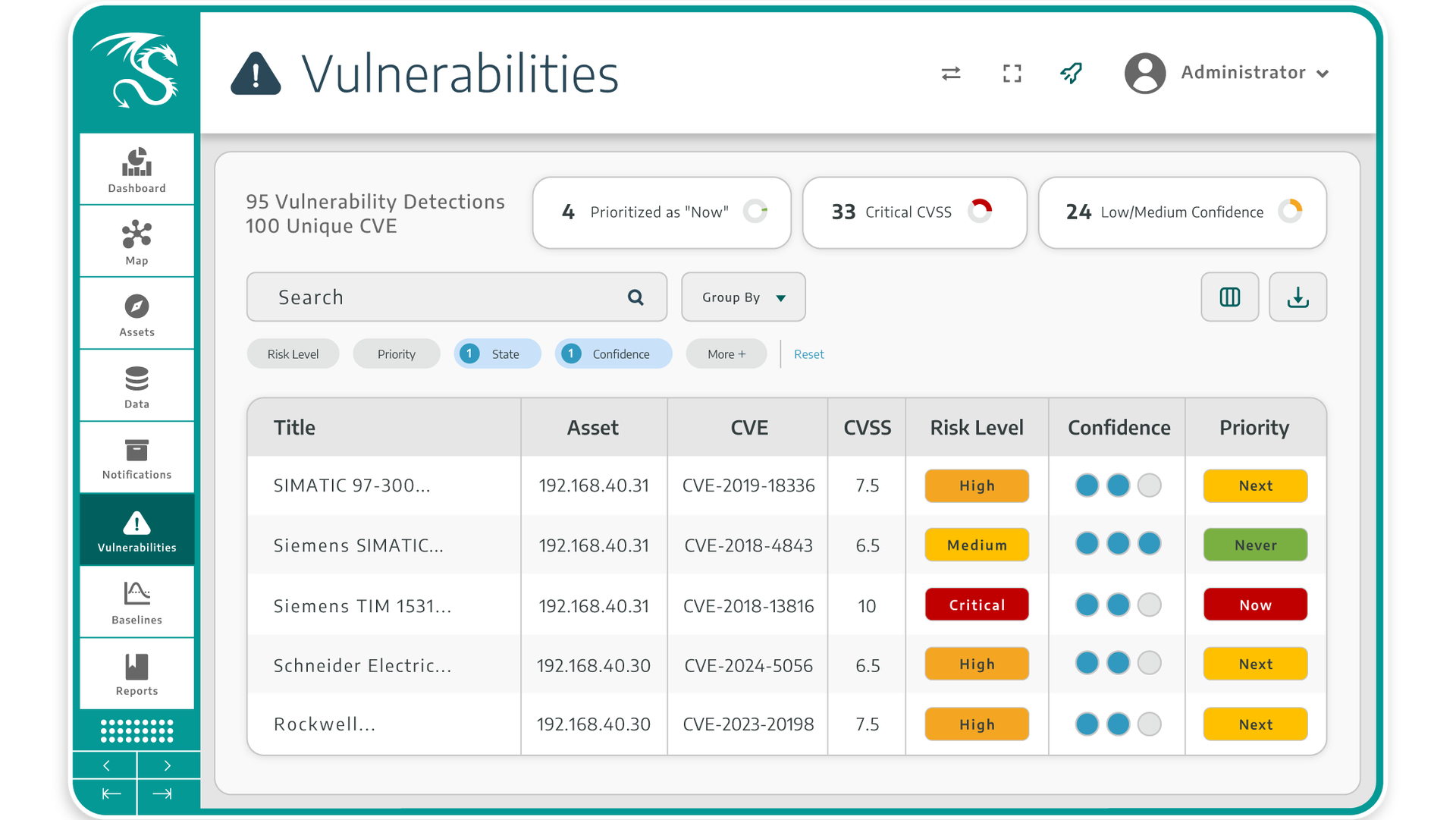Click the 192.168.40.30 asset in the Rockwell row
Screen dimensions: 1456x820
point(594,724)
